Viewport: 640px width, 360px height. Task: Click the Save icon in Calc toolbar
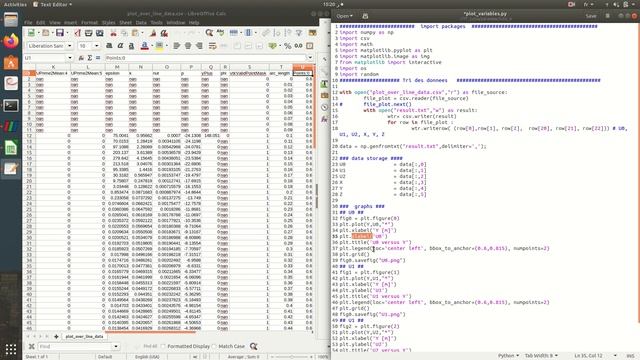(x=60, y=33)
